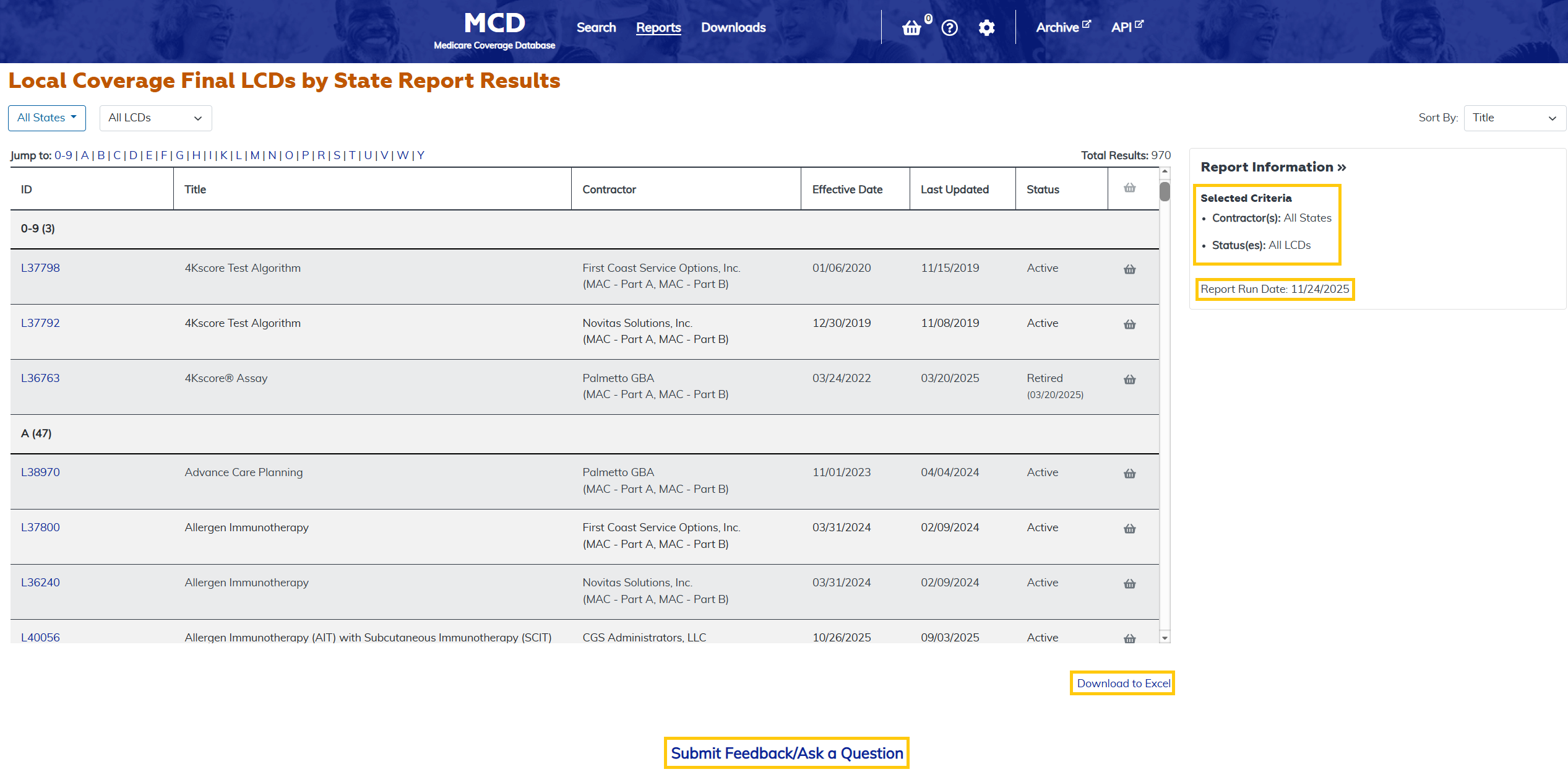Open the settings gear icon

[986, 27]
